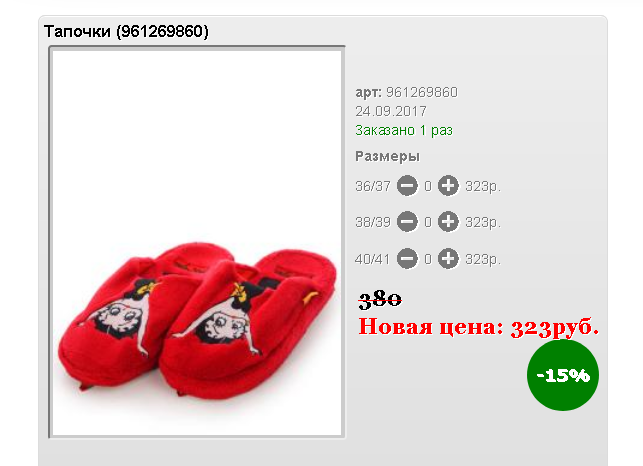This screenshot has height=466, width=643.
Task: Click the Заказано 1 раз text
Action: point(404,130)
